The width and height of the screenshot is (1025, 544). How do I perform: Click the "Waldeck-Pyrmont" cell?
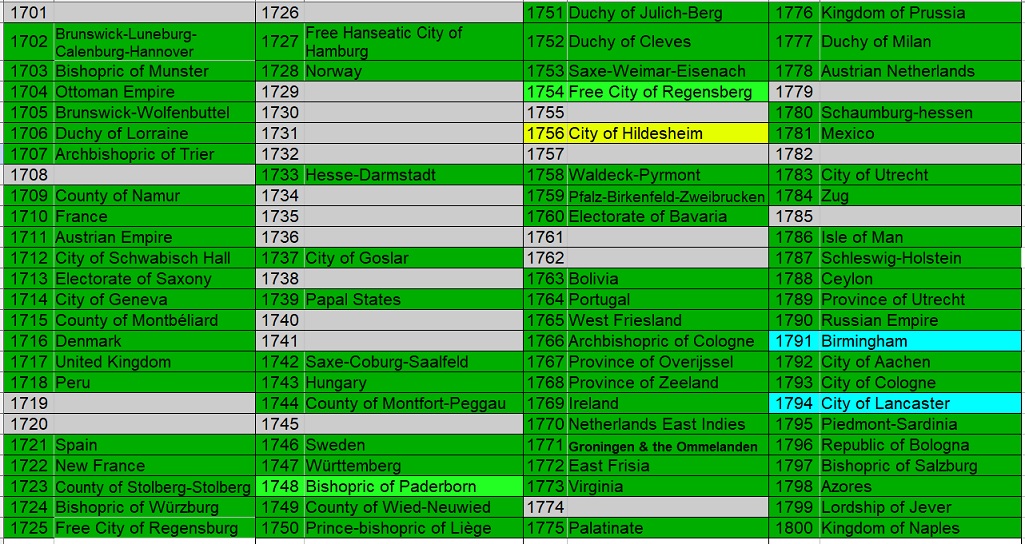667,175
